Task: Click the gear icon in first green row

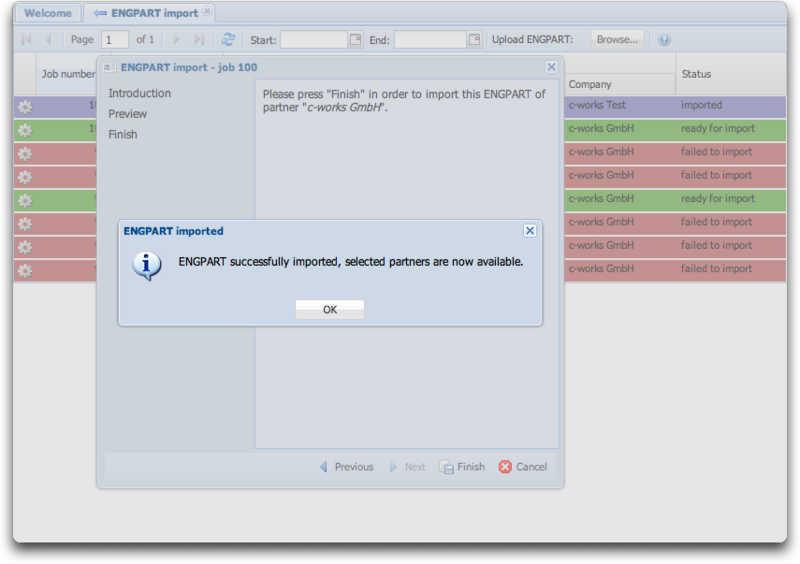Action: pyautogui.click(x=25, y=129)
